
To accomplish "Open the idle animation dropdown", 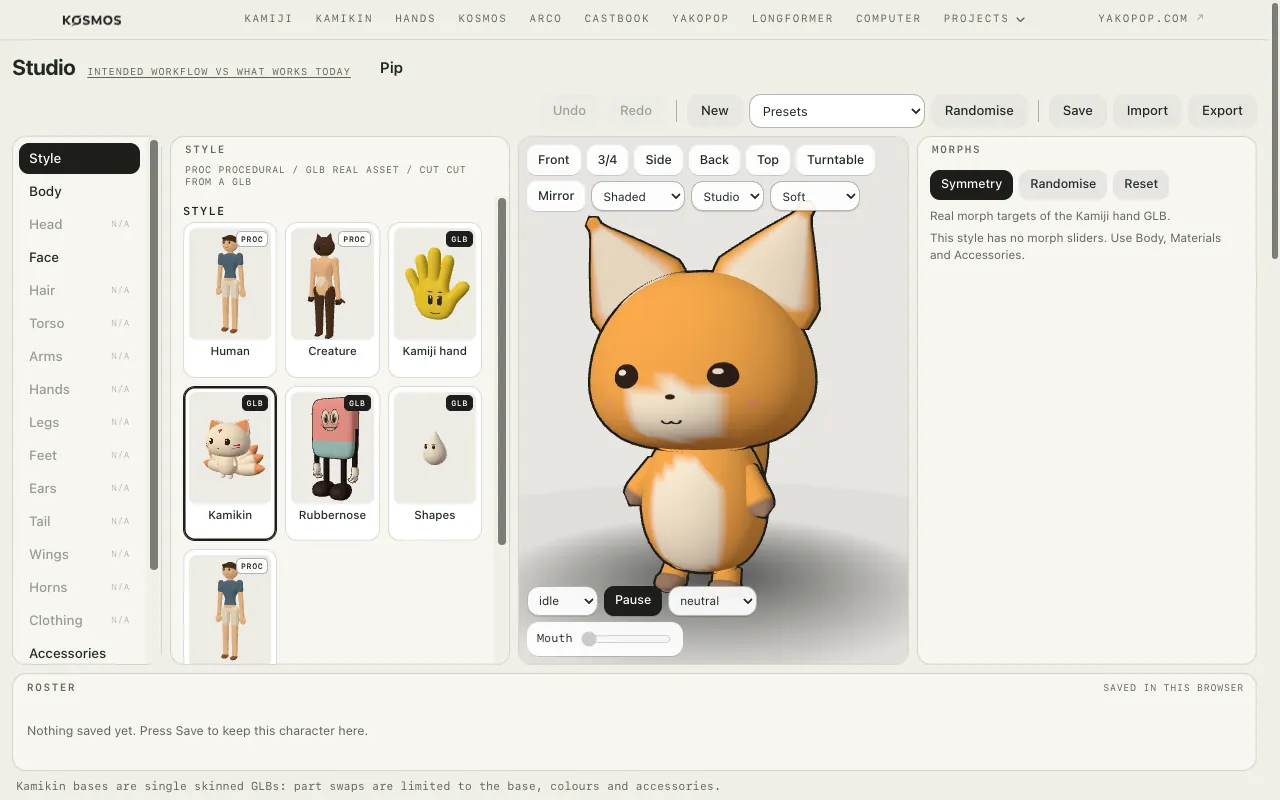I will click(x=562, y=601).
